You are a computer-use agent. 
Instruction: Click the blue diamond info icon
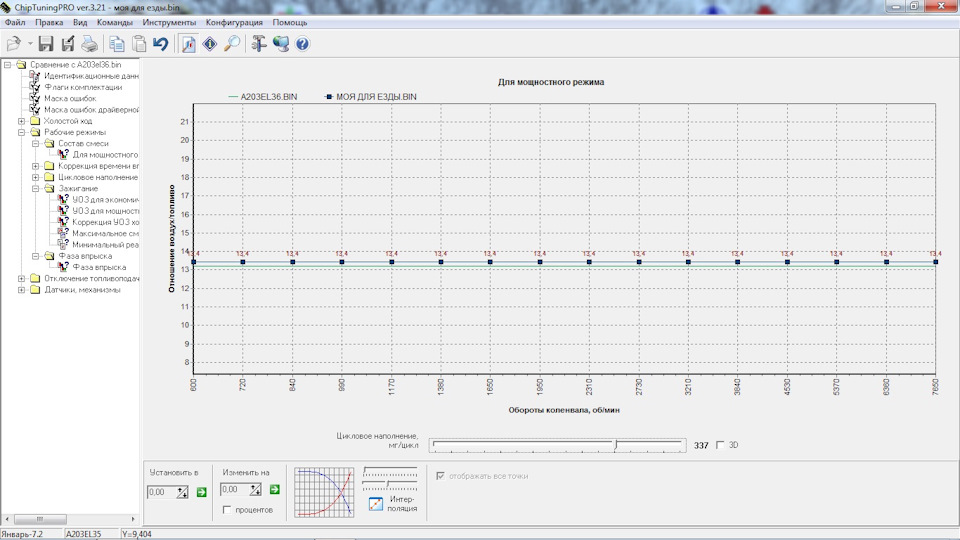tap(210, 44)
